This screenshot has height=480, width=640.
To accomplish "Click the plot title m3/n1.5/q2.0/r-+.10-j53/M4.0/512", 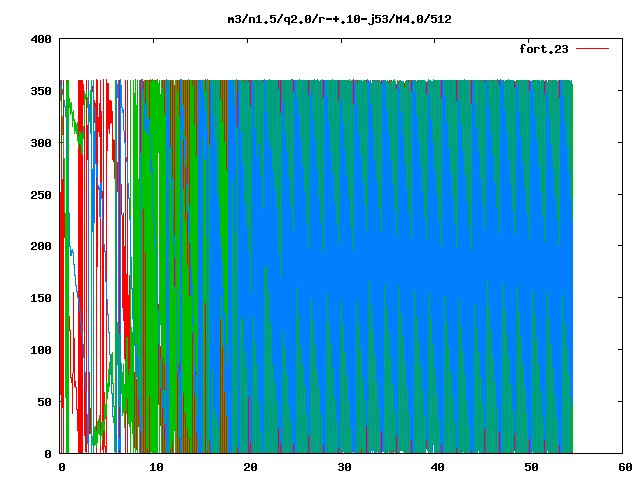I will (340, 19).
